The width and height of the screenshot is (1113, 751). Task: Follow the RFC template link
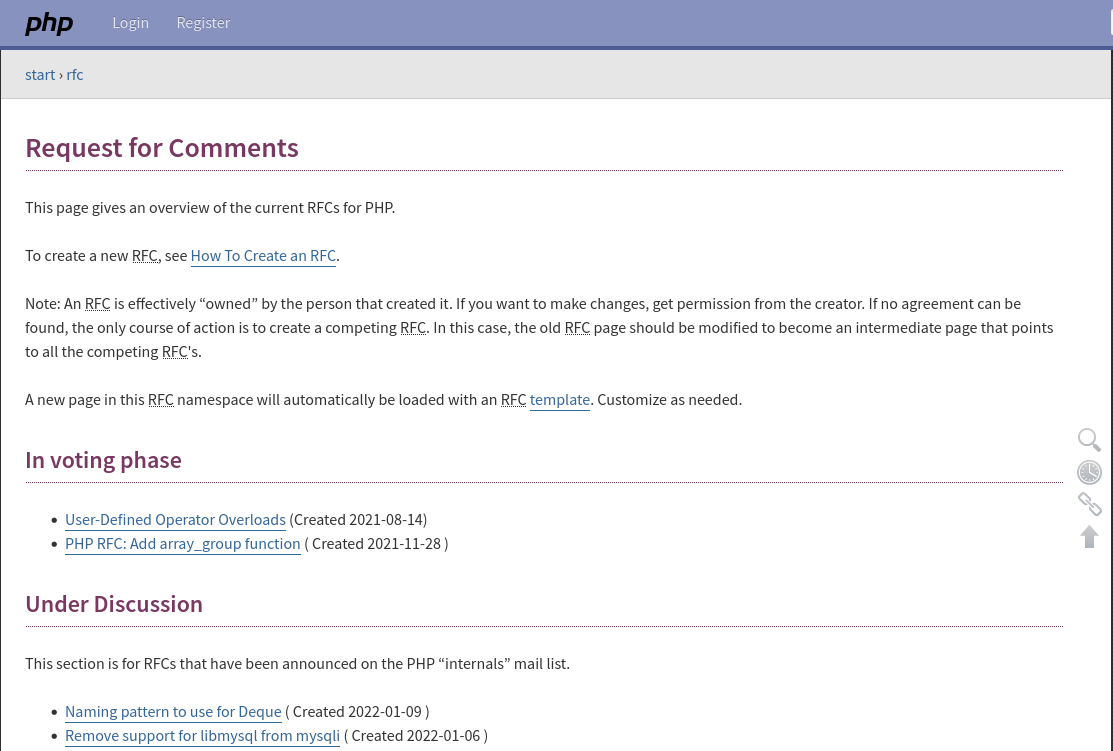pyautogui.click(x=559, y=400)
